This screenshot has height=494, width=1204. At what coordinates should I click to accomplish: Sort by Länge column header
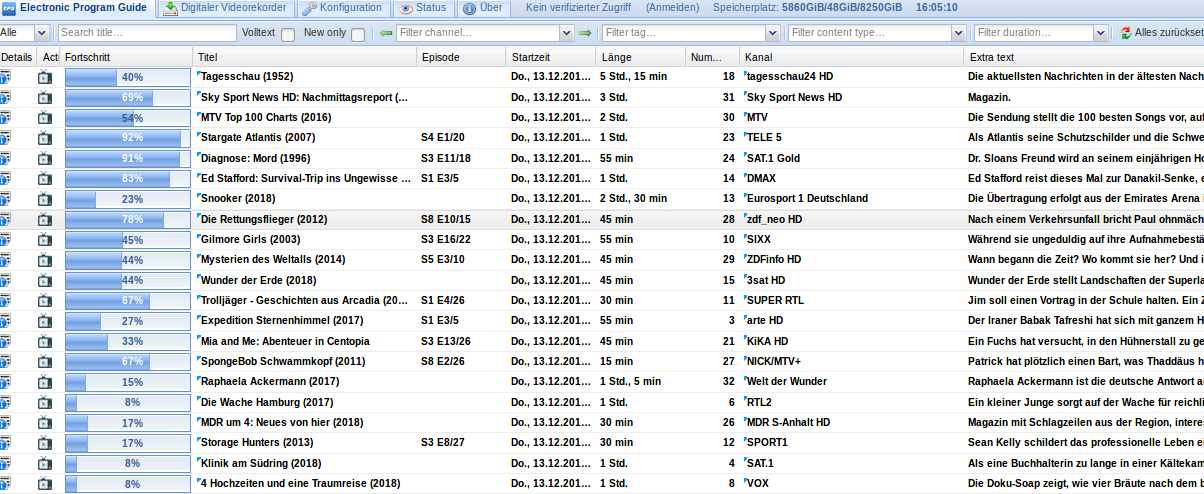coord(641,57)
